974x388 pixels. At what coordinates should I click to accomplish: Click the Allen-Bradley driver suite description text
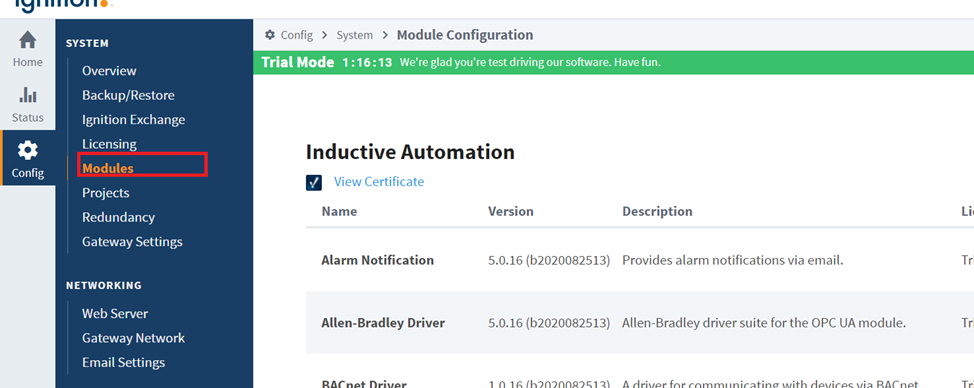764,323
